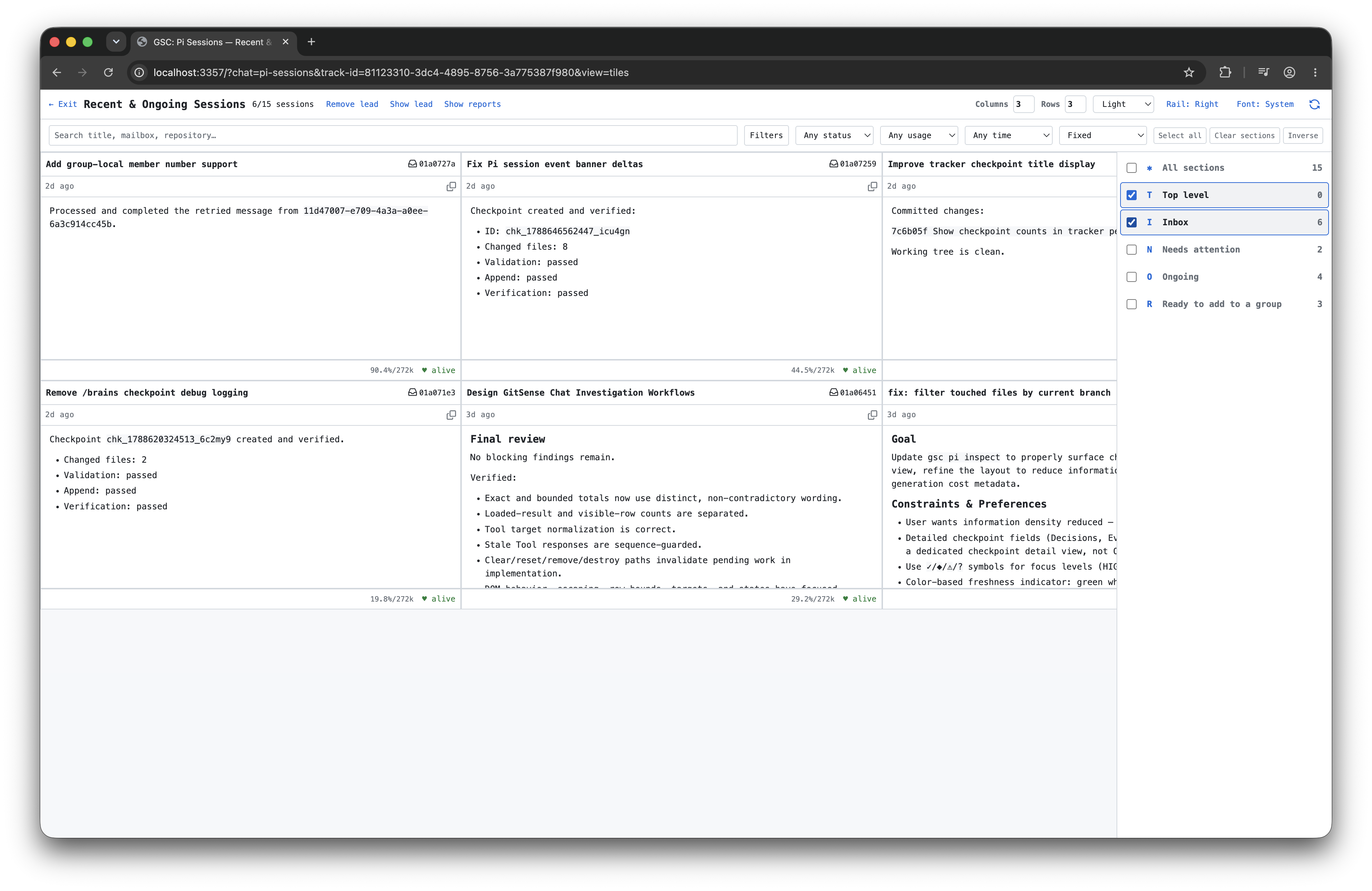The width and height of the screenshot is (1372, 891).
Task: Click the heart alive icon at 19.8%/272k
Action: 424,599
